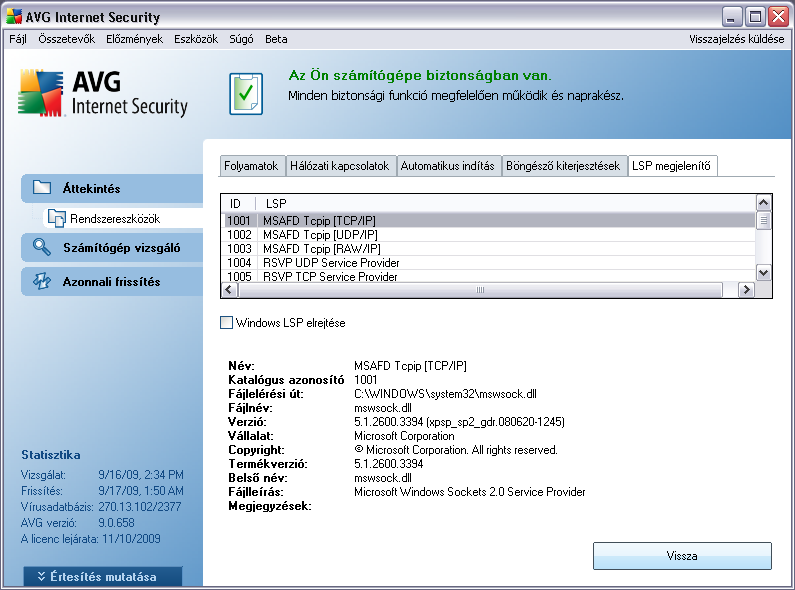Select row 1003 MSAFD Tcpip [RAW/IP]

click(x=489, y=249)
